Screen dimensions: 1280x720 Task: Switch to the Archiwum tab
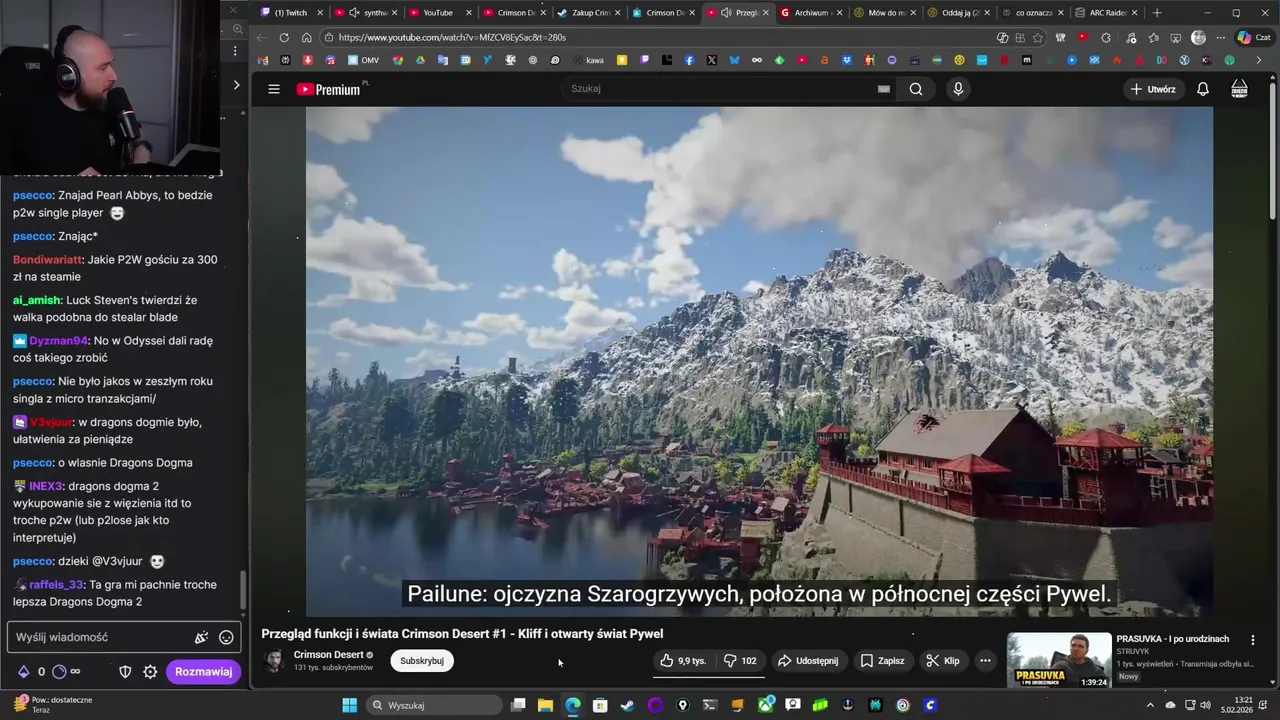coord(813,13)
